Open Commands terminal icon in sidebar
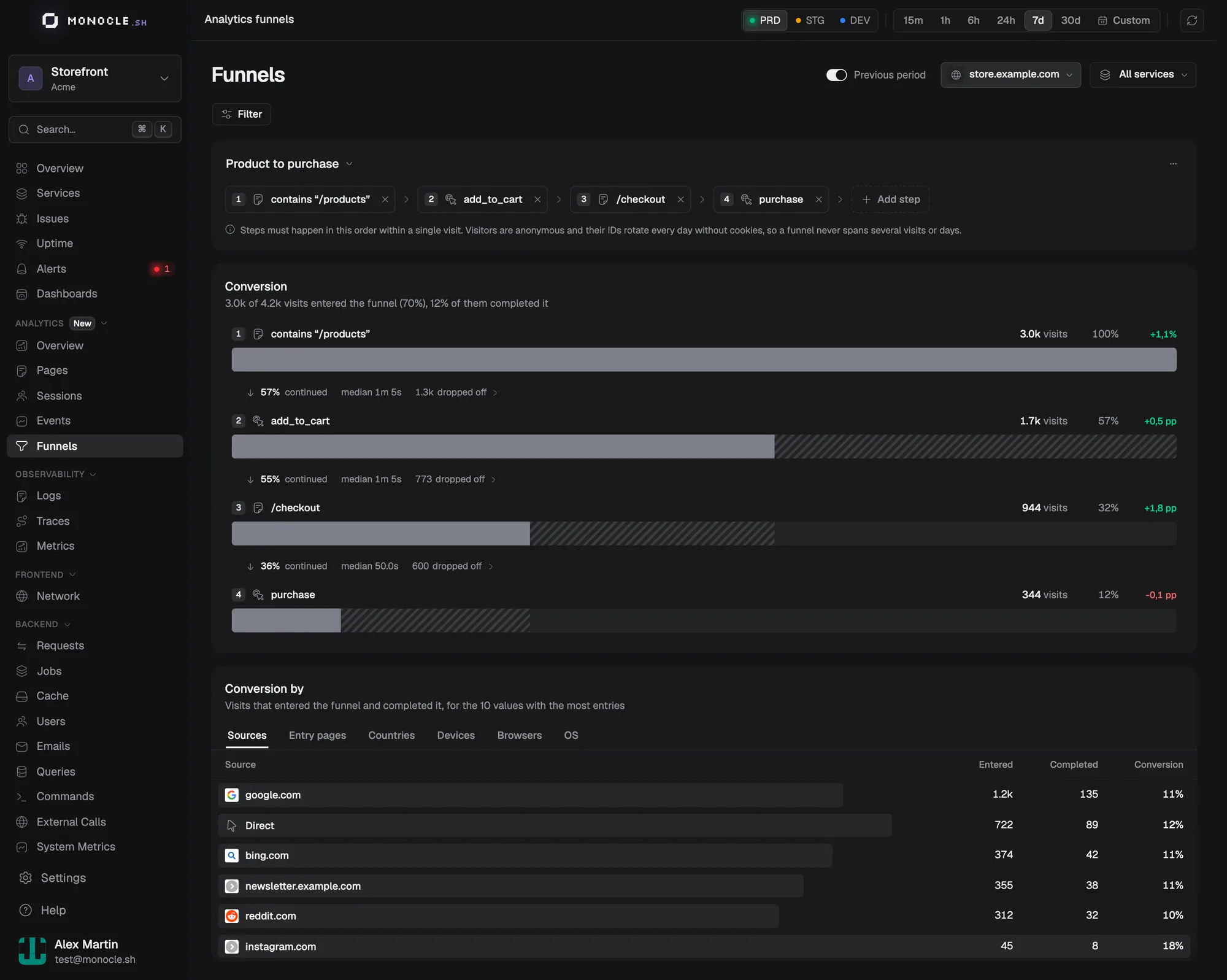The height and width of the screenshot is (980, 1227). coord(22,797)
